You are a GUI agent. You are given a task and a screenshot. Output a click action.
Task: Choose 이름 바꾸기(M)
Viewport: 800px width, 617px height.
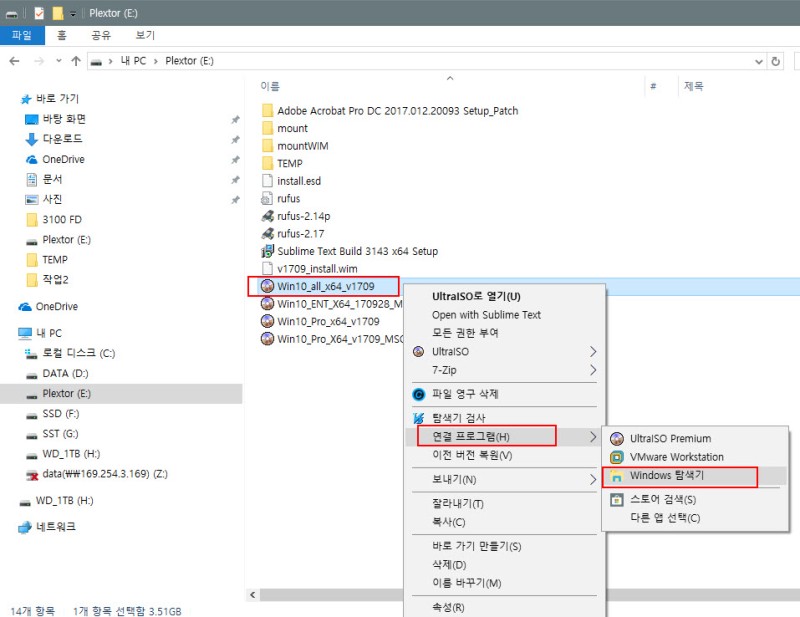tap(503, 583)
